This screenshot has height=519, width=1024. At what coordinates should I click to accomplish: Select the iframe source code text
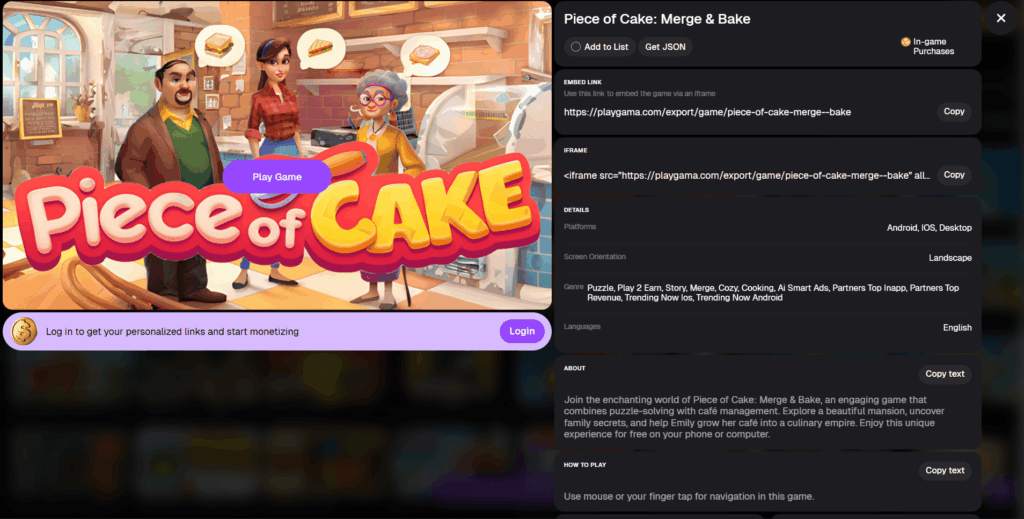pyautogui.click(x=746, y=176)
